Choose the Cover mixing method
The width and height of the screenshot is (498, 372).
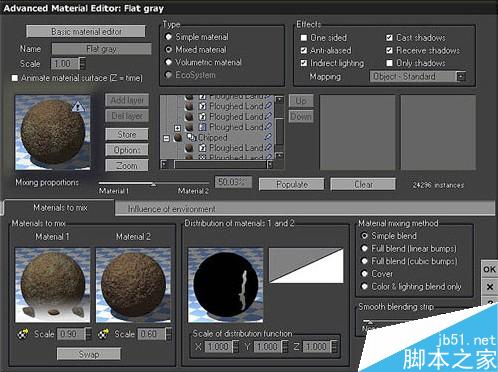[365, 274]
